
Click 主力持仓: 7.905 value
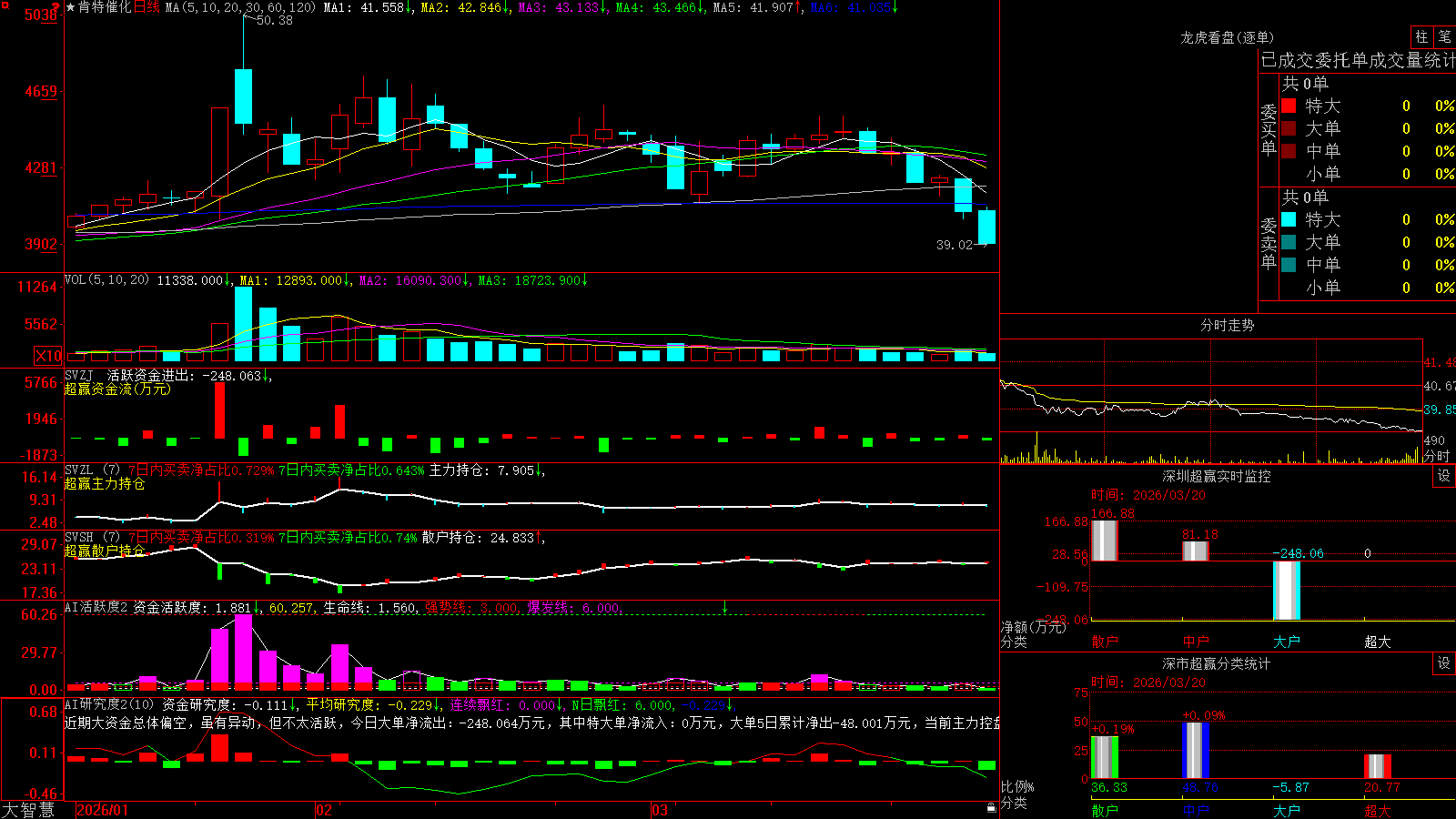point(485,470)
